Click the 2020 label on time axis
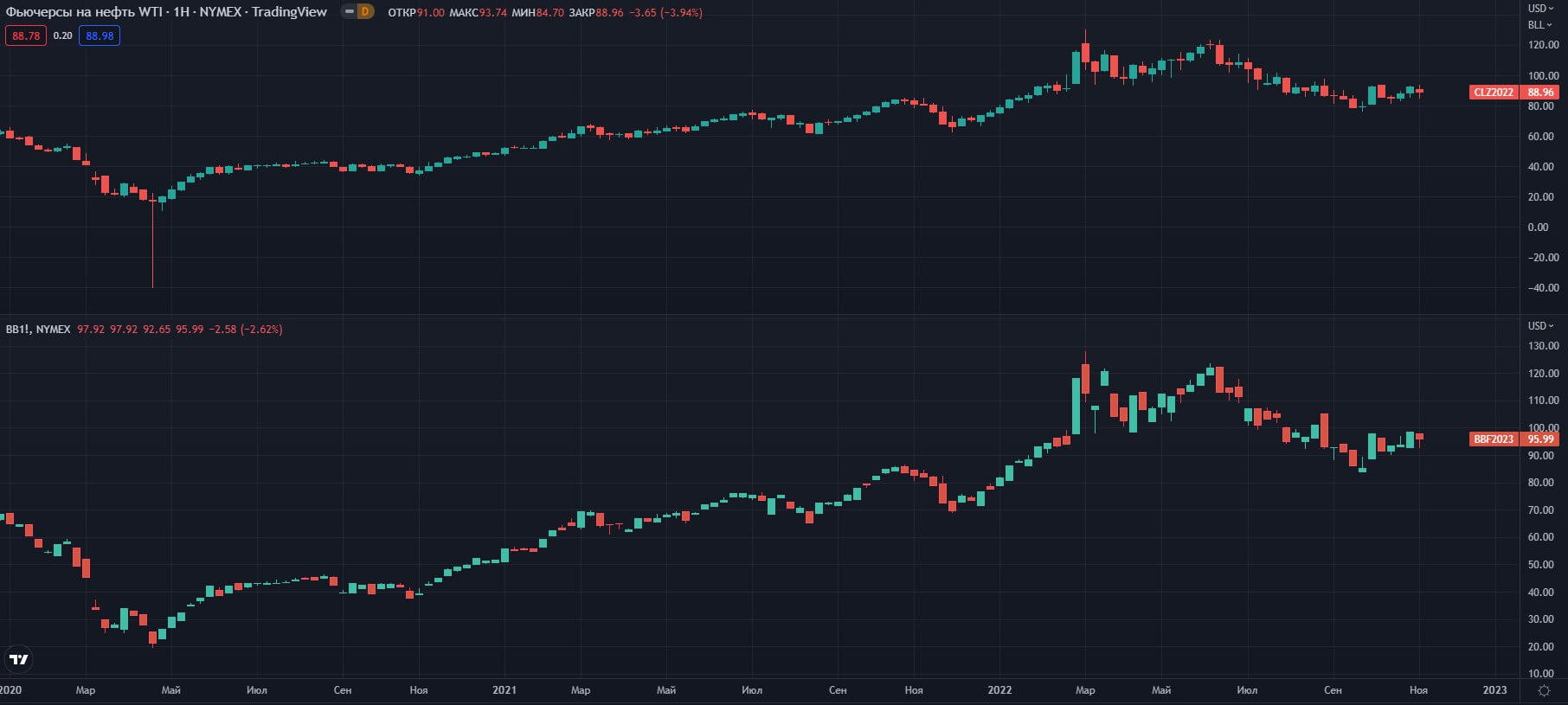This screenshot has width=1568, height=705. [11, 690]
